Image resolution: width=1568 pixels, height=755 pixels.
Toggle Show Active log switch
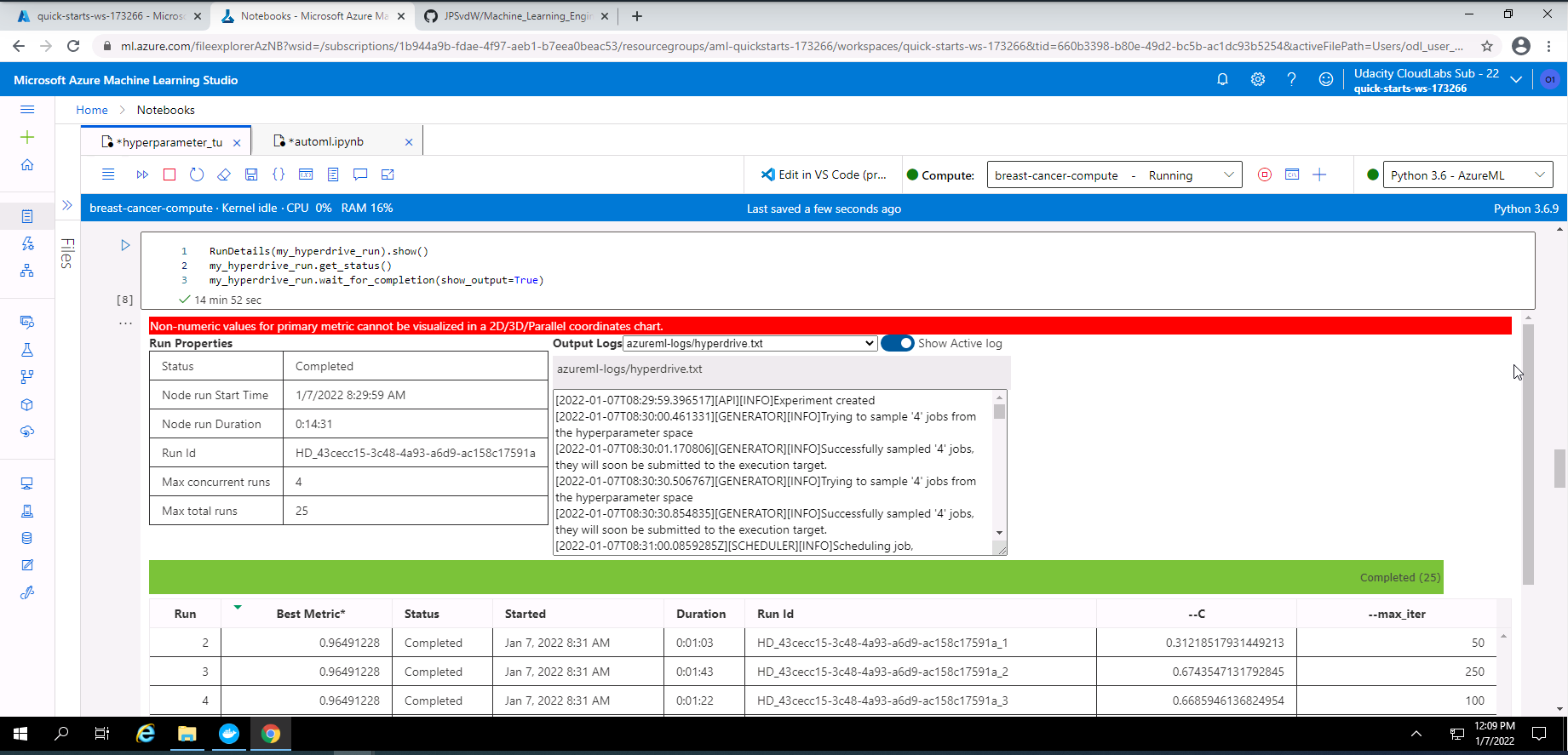[x=898, y=343]
